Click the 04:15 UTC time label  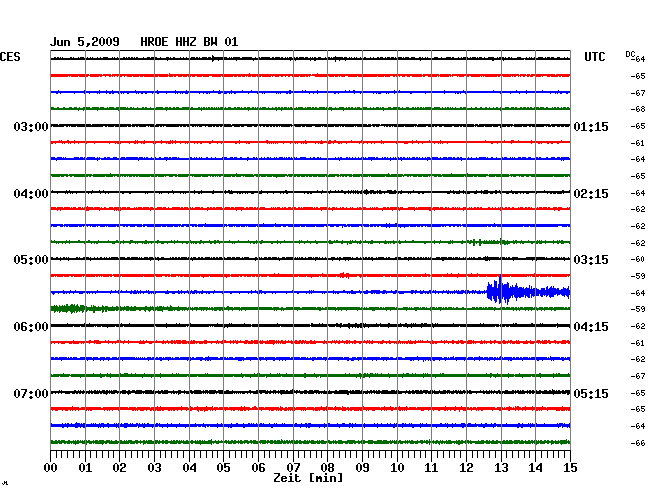point(591,327)
